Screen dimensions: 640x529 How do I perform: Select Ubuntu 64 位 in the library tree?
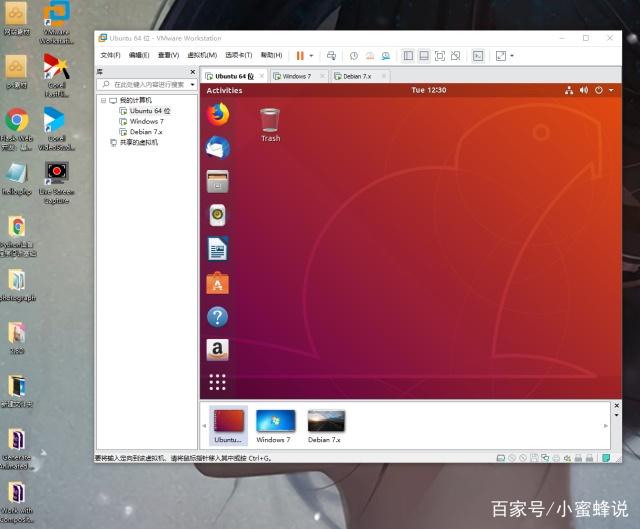[145, 111]
